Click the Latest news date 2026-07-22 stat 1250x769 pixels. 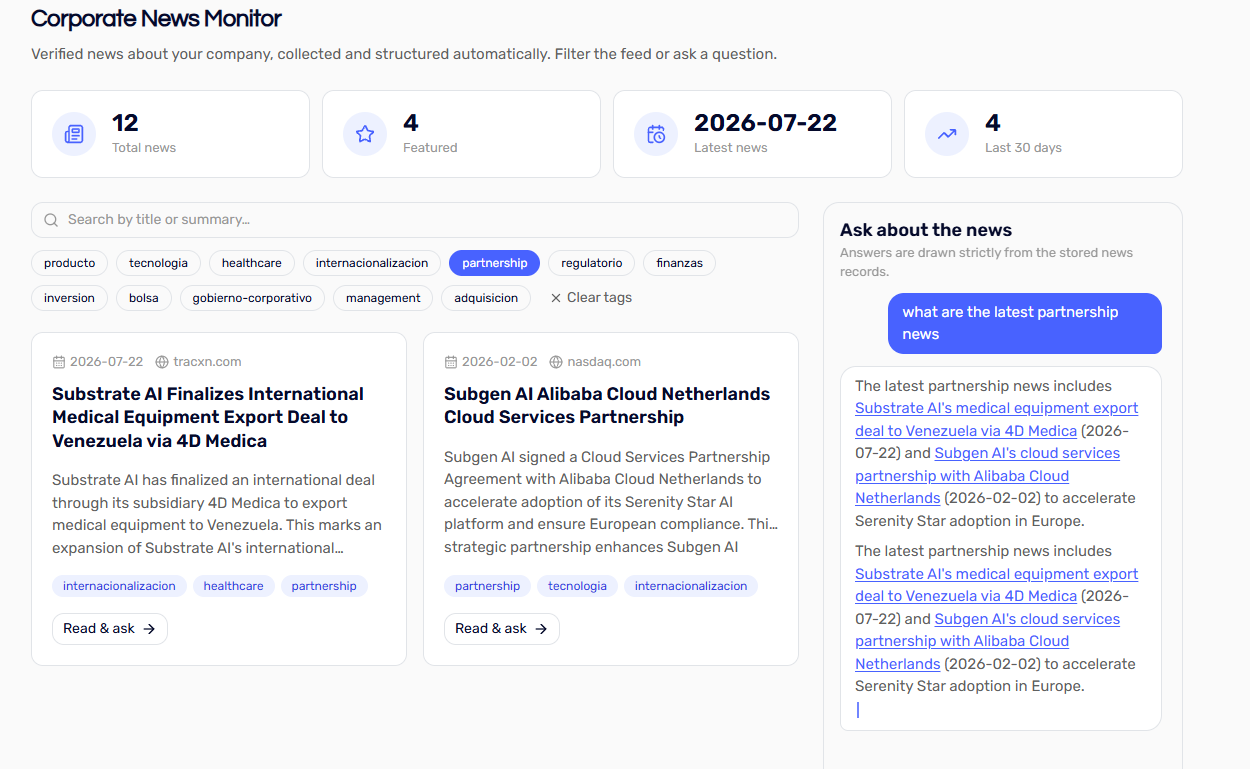[765, 123]
